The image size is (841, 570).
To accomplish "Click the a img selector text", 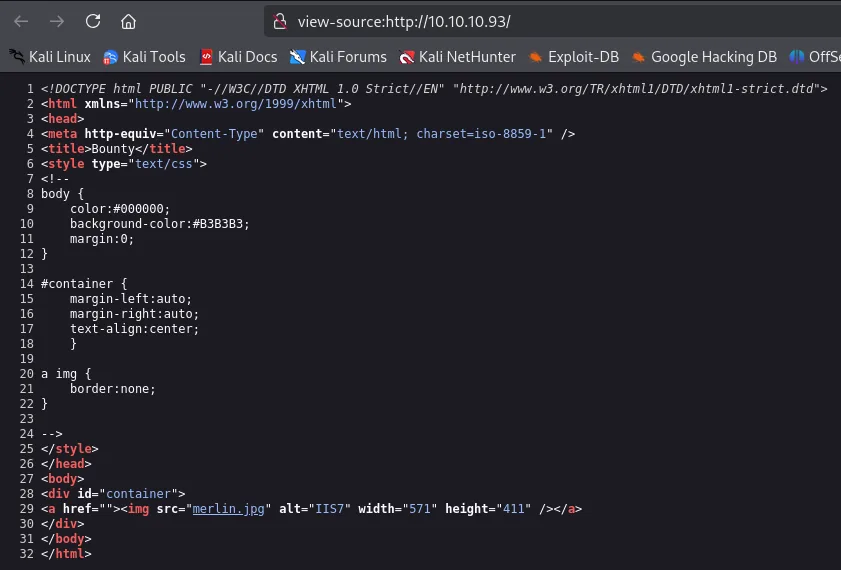I will 59,374.
